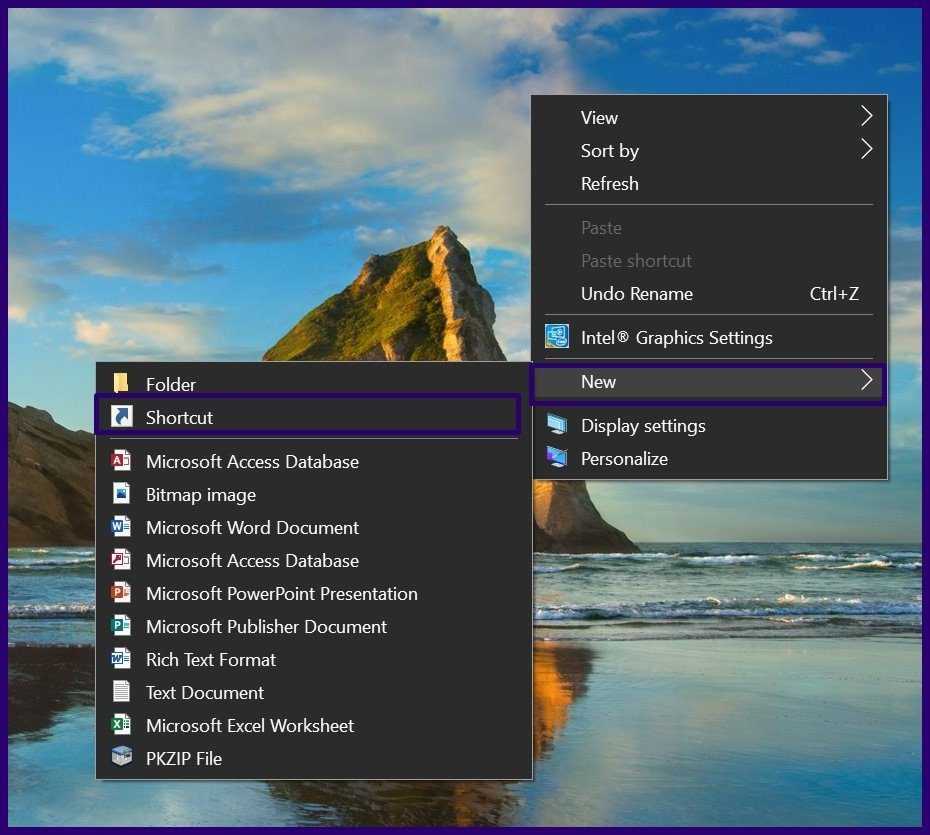Click the PKZIP File icon
930x835 pixels.
click(121, 758)
